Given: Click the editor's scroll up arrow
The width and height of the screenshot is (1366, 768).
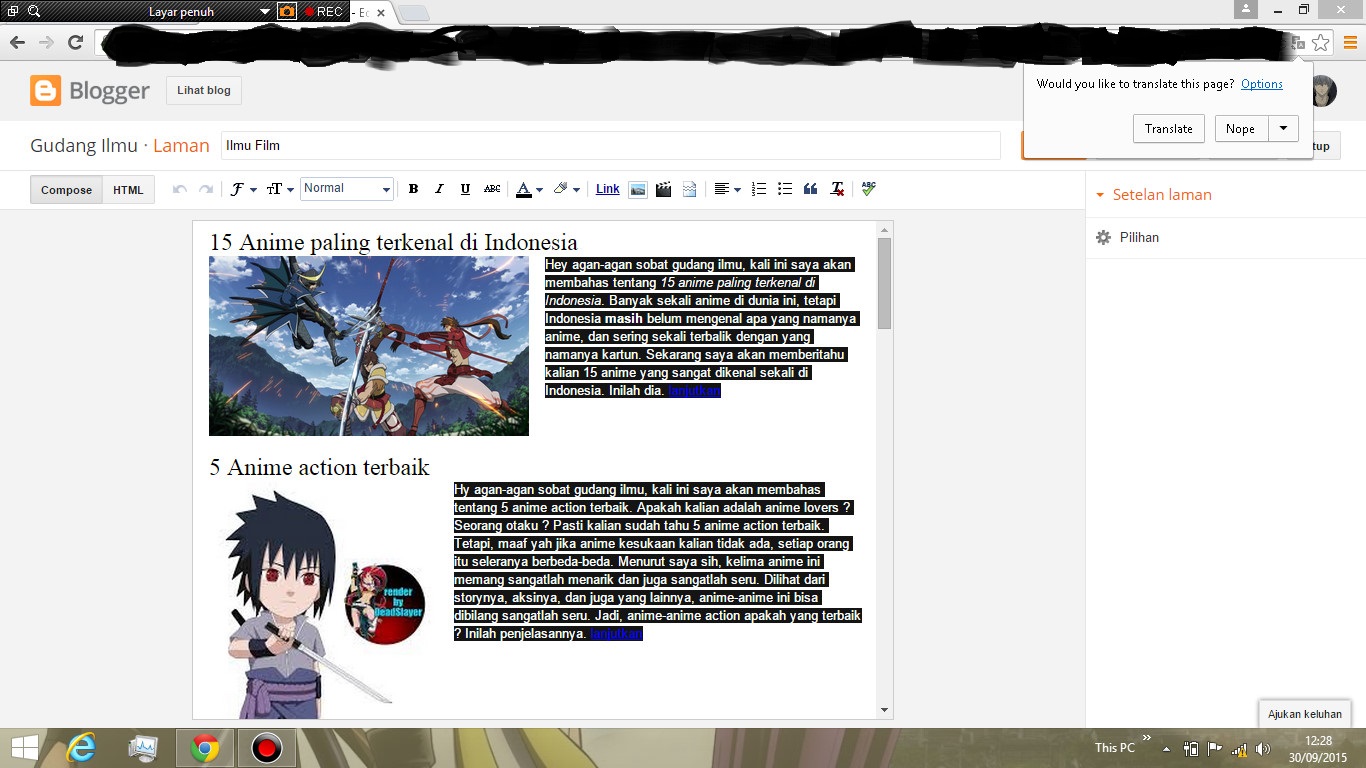Looking at the screenshot, I should click(884, 231).
